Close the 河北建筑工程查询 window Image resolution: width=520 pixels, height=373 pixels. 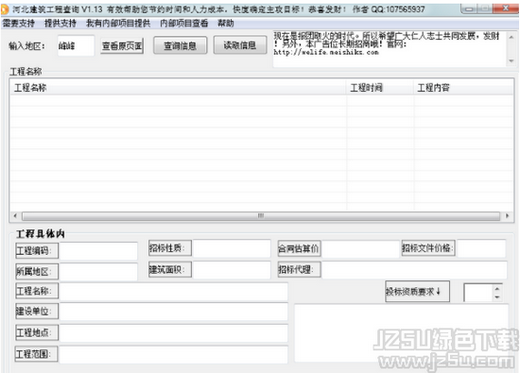505,9
